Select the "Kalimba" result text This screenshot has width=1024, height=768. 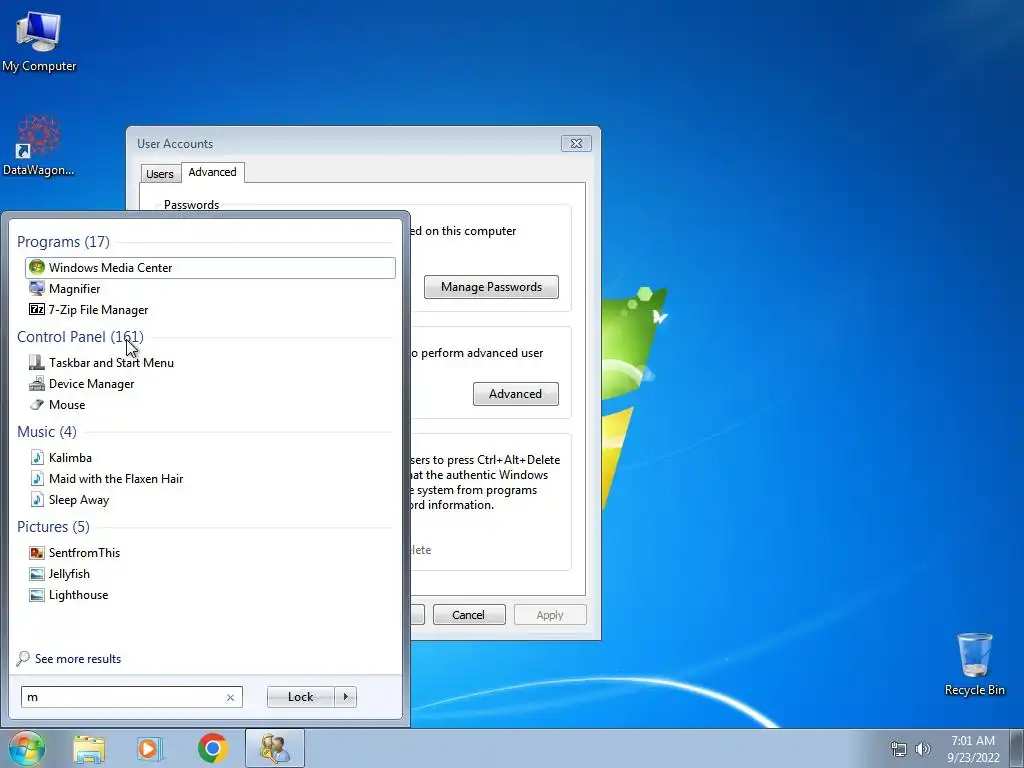(70, 457)
